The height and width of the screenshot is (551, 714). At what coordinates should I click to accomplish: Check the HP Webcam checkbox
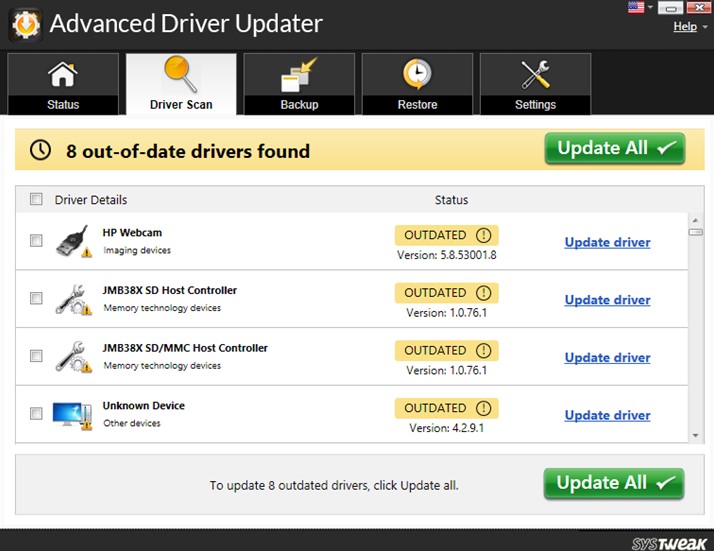click(36, 240)
